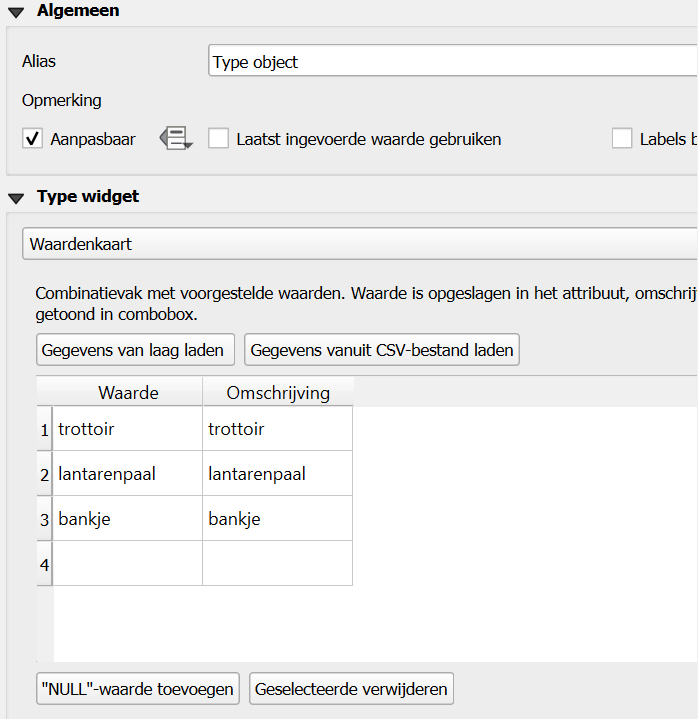This screenshot has width=698, height=719.
Task: Click Gegevens vanuit CSV-bestand laden
Action: [382, 350]
